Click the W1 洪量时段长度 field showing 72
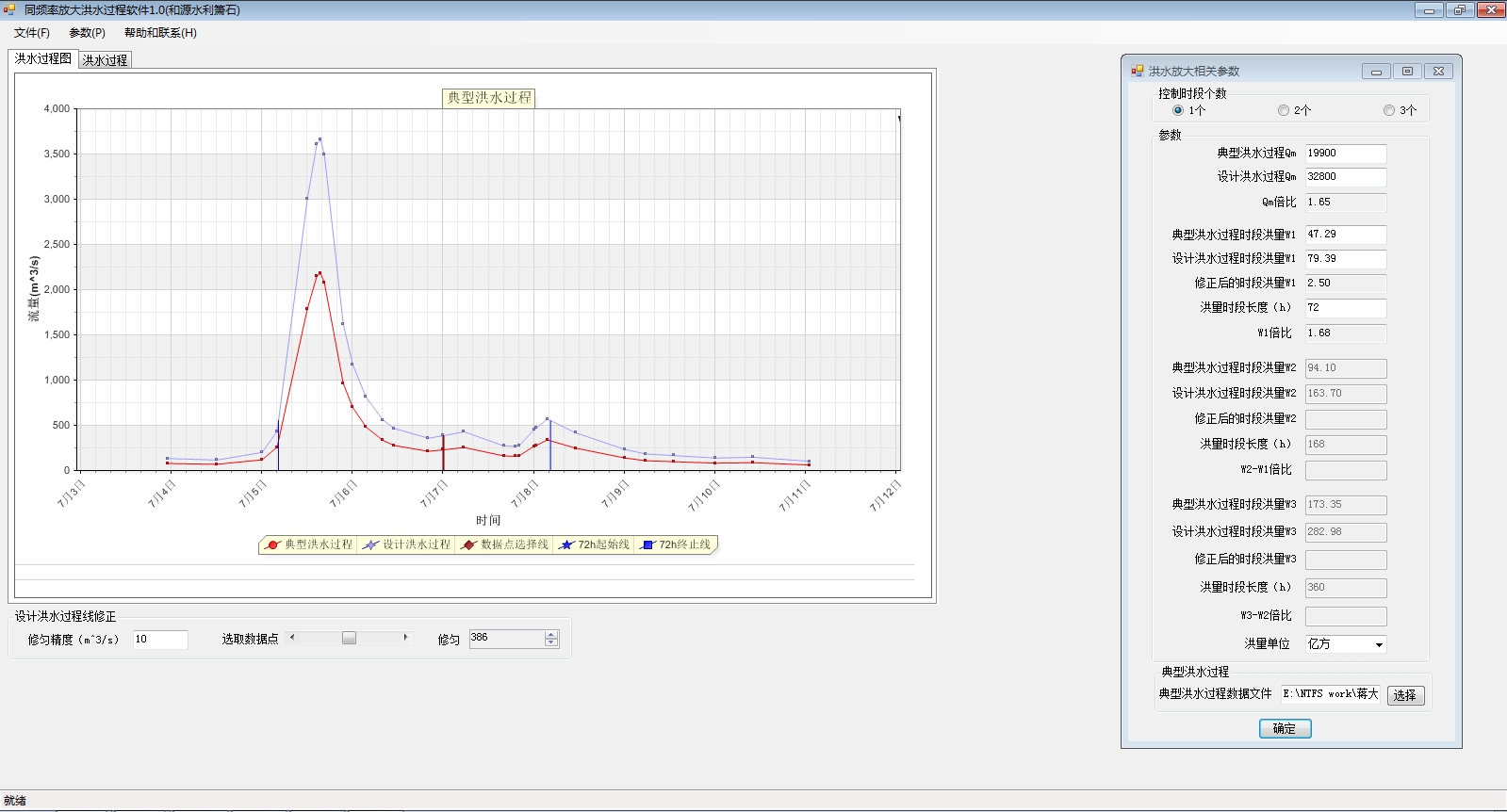 pyautogui.click(x=1346, y=308)
